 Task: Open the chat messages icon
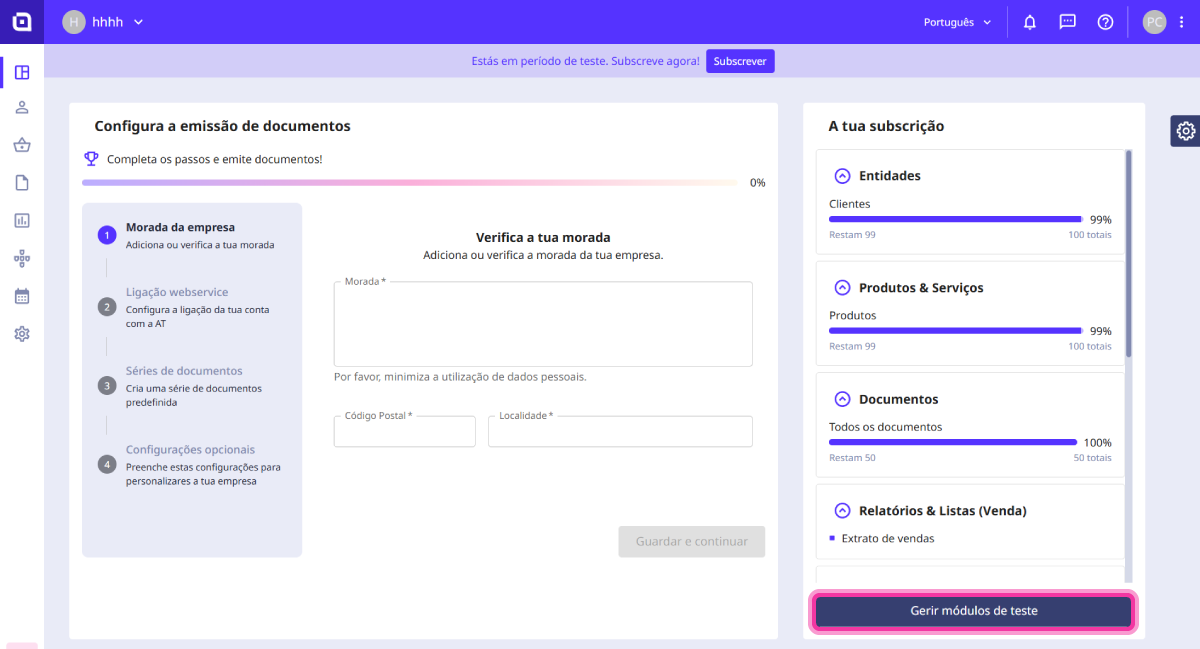[1067, 22]
